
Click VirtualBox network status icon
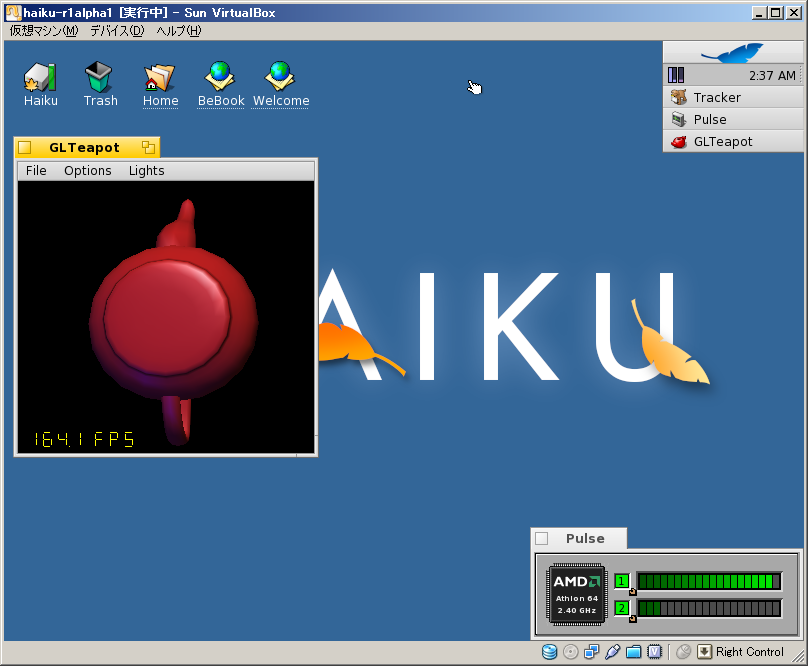pos(592,652)
